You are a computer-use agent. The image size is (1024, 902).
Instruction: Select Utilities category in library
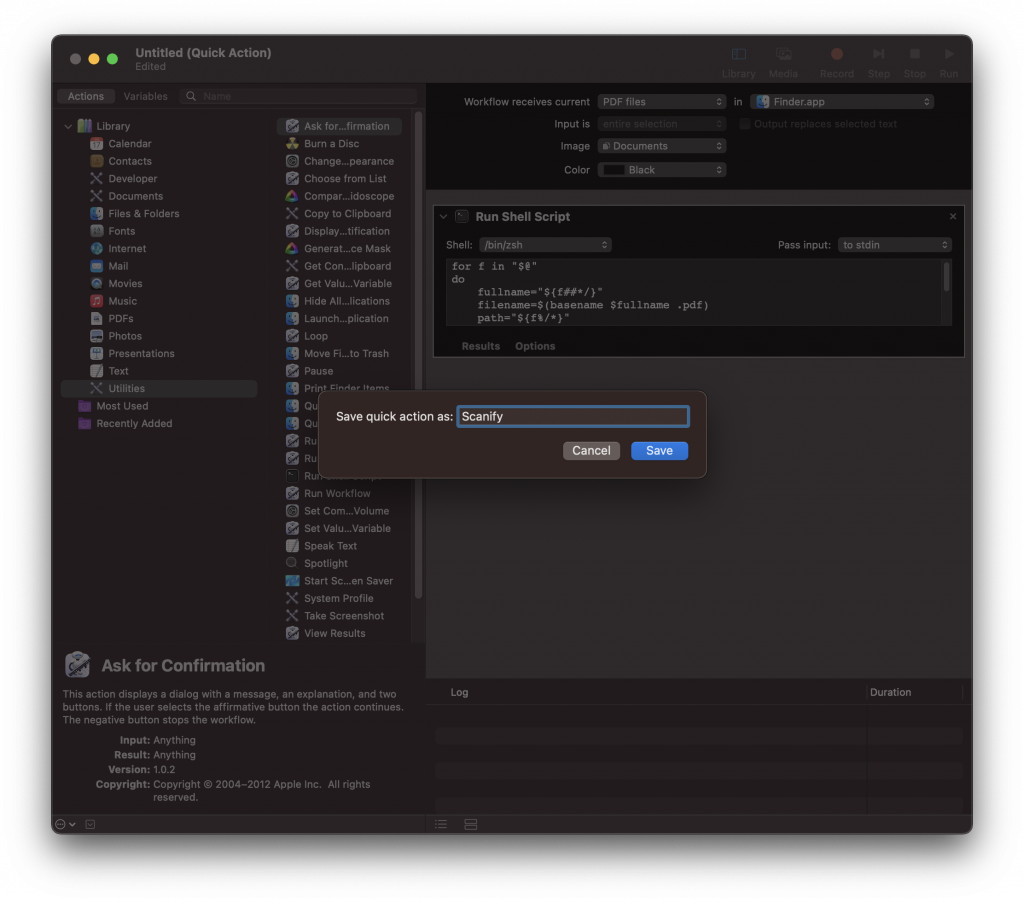(x=159, y=389)
